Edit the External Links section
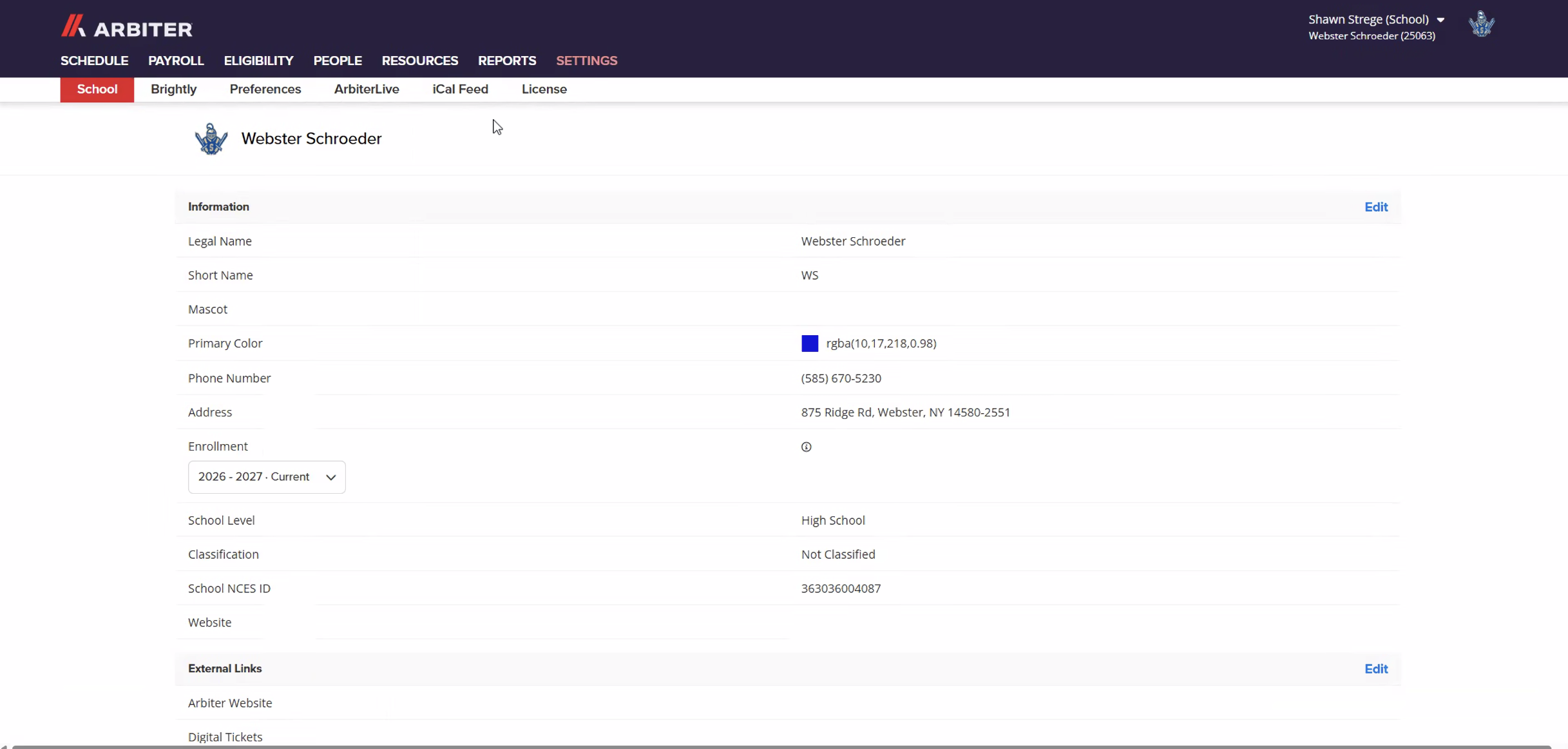Viewport: 1568px width, 749px height. (1376, 669)
